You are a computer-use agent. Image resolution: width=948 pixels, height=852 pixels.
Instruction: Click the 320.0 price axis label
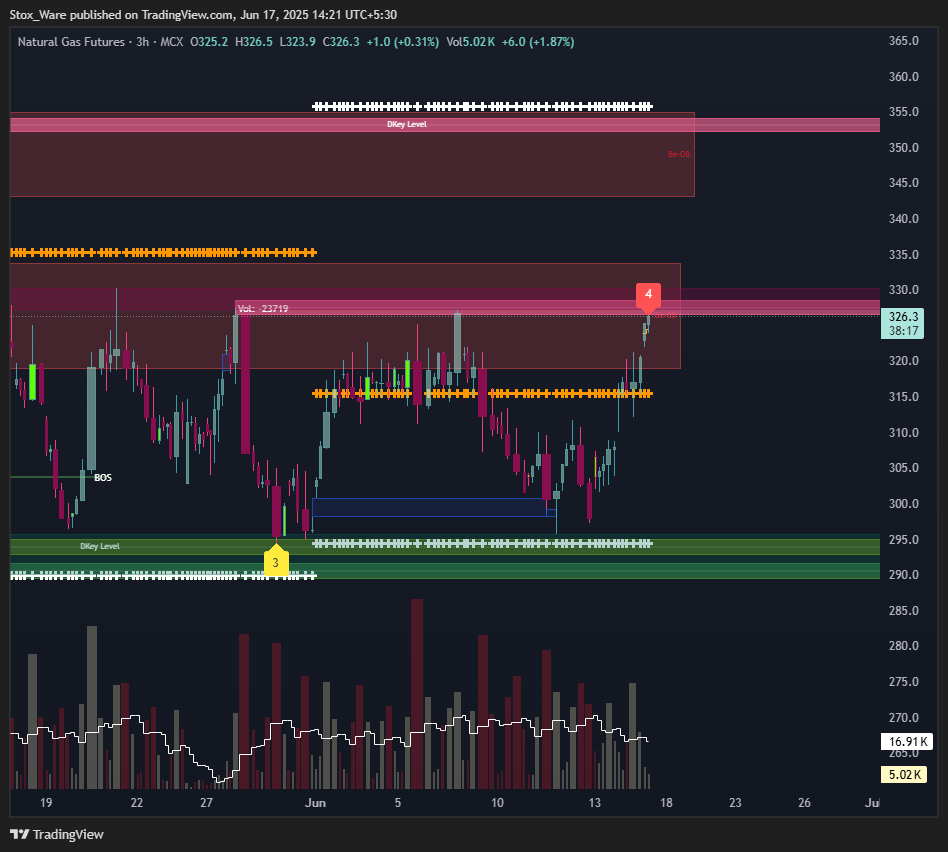coord(903,361)
